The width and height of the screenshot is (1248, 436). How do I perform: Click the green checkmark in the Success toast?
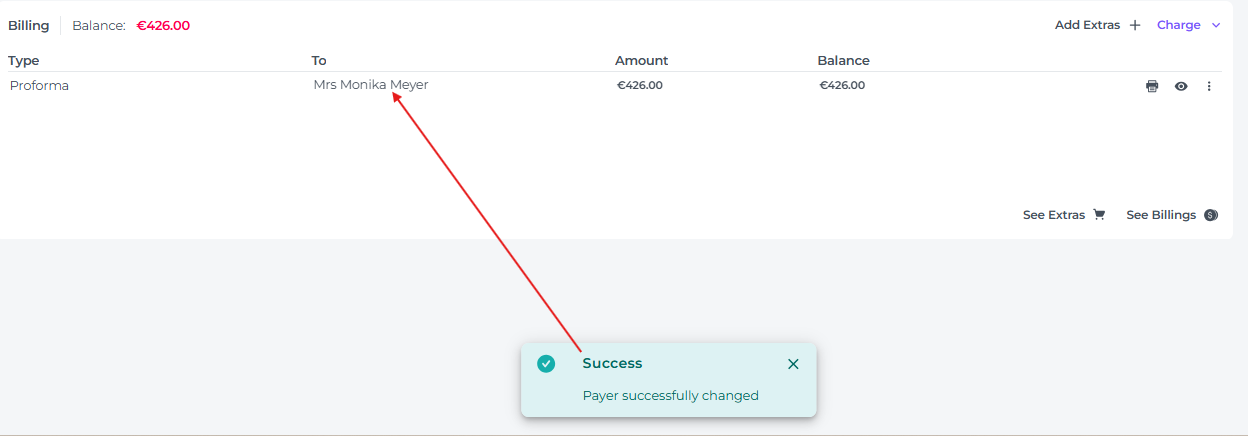546,364
